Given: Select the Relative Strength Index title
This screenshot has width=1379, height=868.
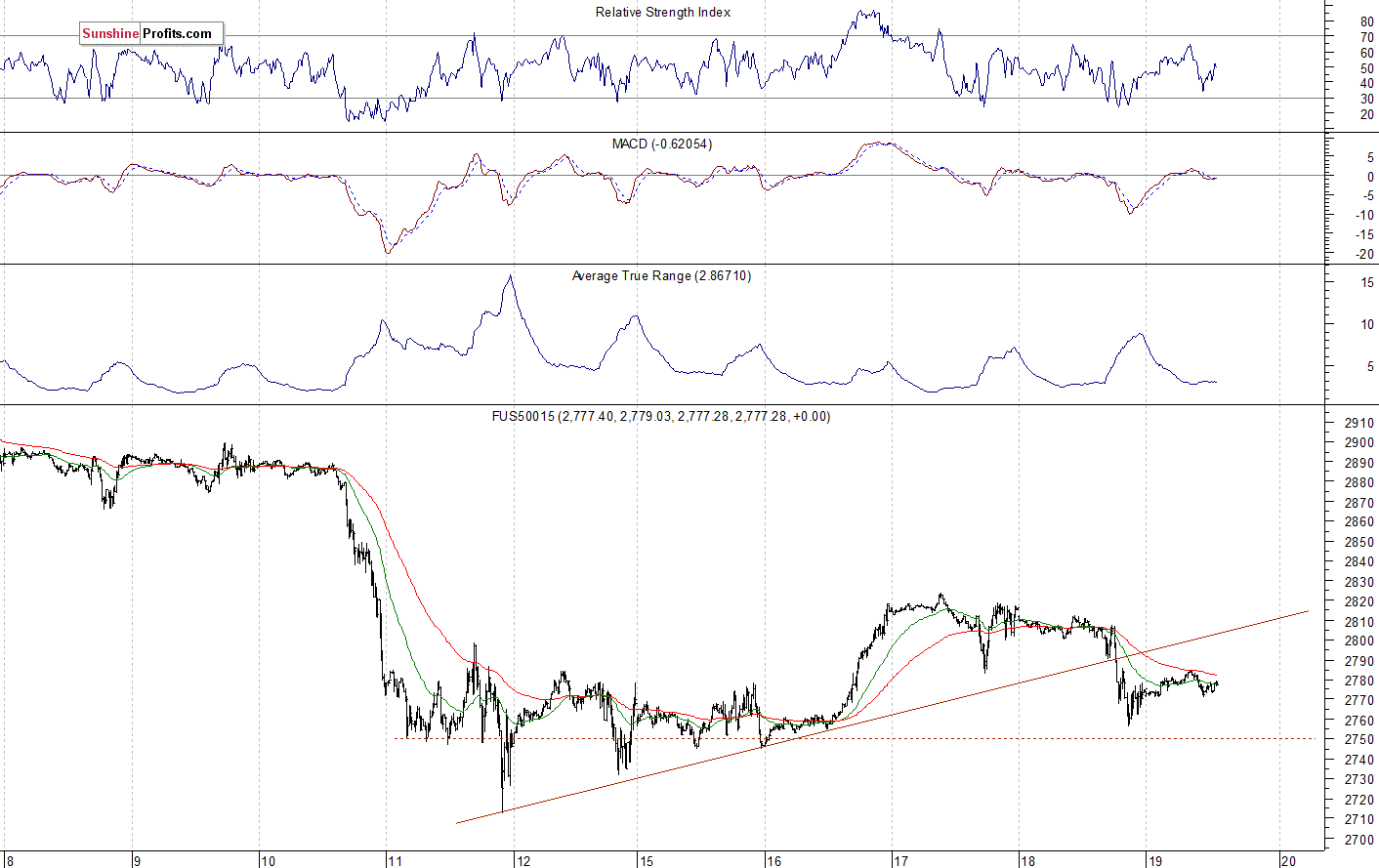Looking at the screenshot, I should click(663, 13).
